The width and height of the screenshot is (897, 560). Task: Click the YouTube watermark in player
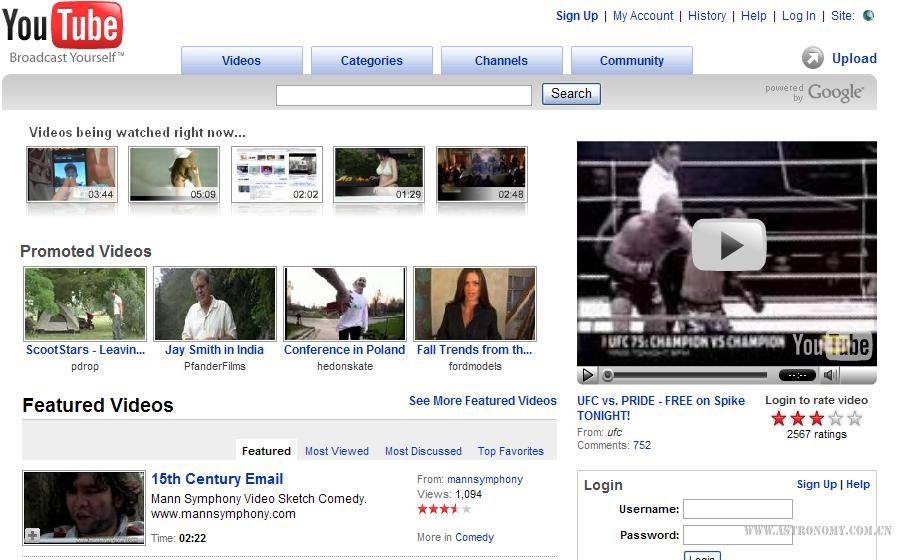pos(831,345)
